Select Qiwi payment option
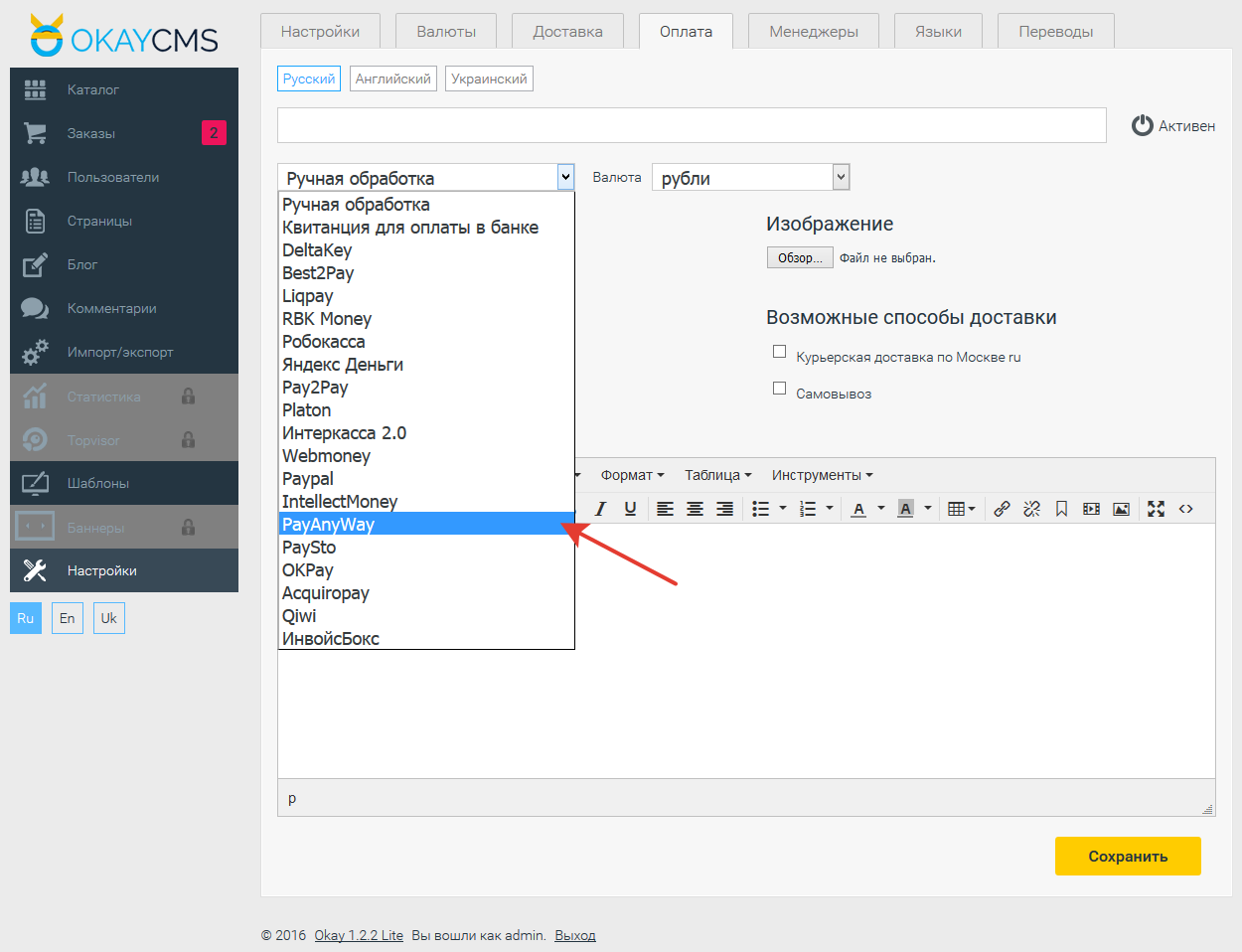 click(426, 616)
